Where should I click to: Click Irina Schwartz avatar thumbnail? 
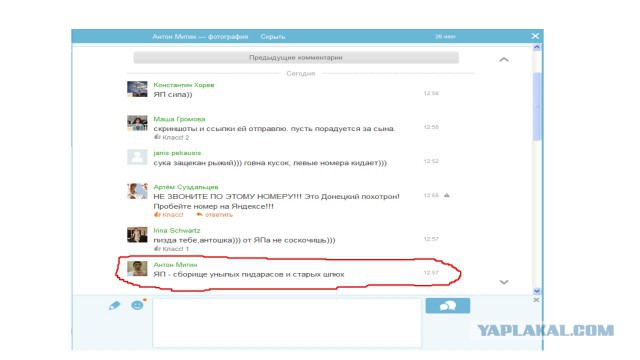tap(137, 235)
